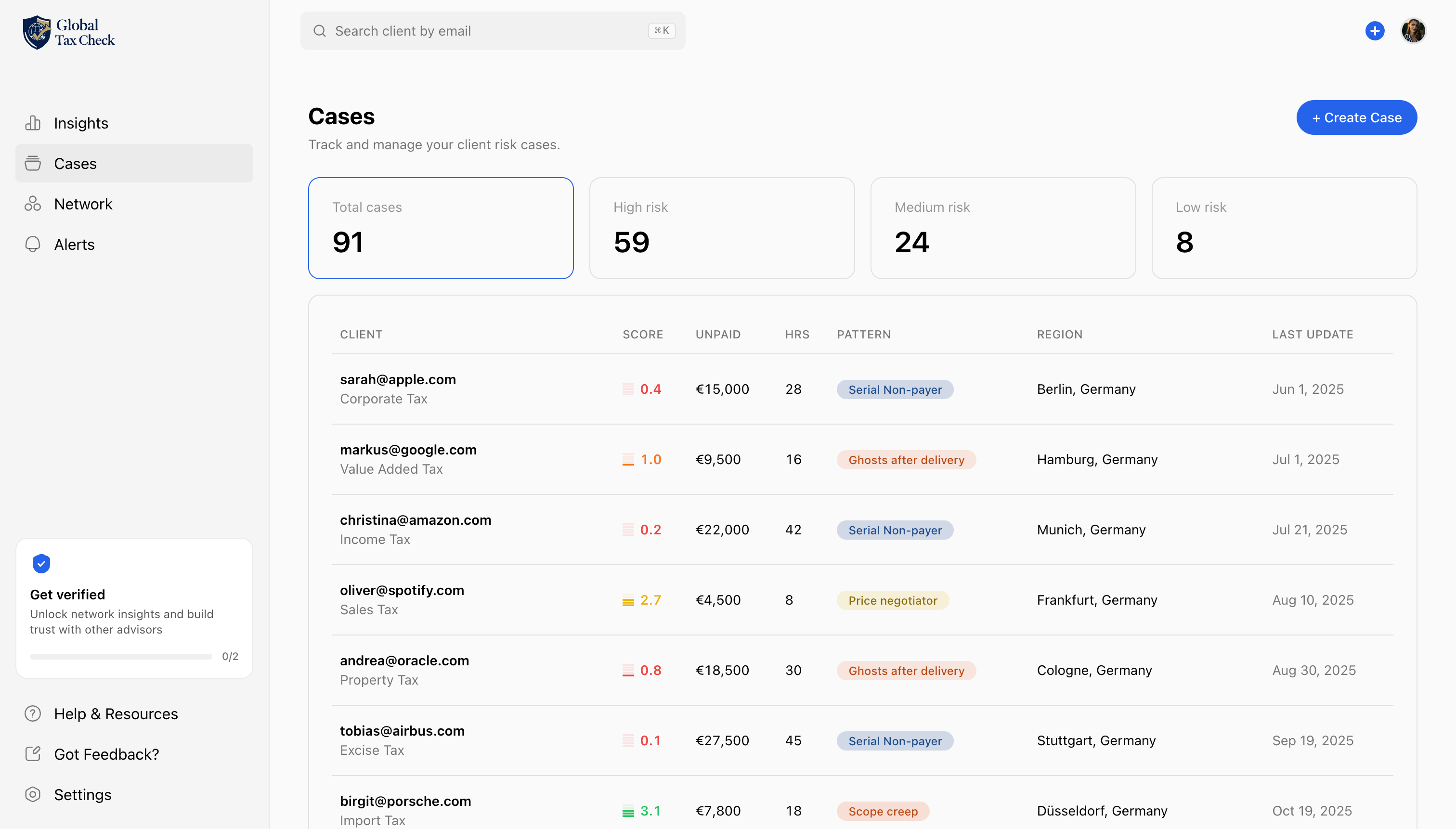The image size is (1456, 829).
Task: Click Serial Non-payer tag for christina@amazon.com
Action: click(895, 530)
